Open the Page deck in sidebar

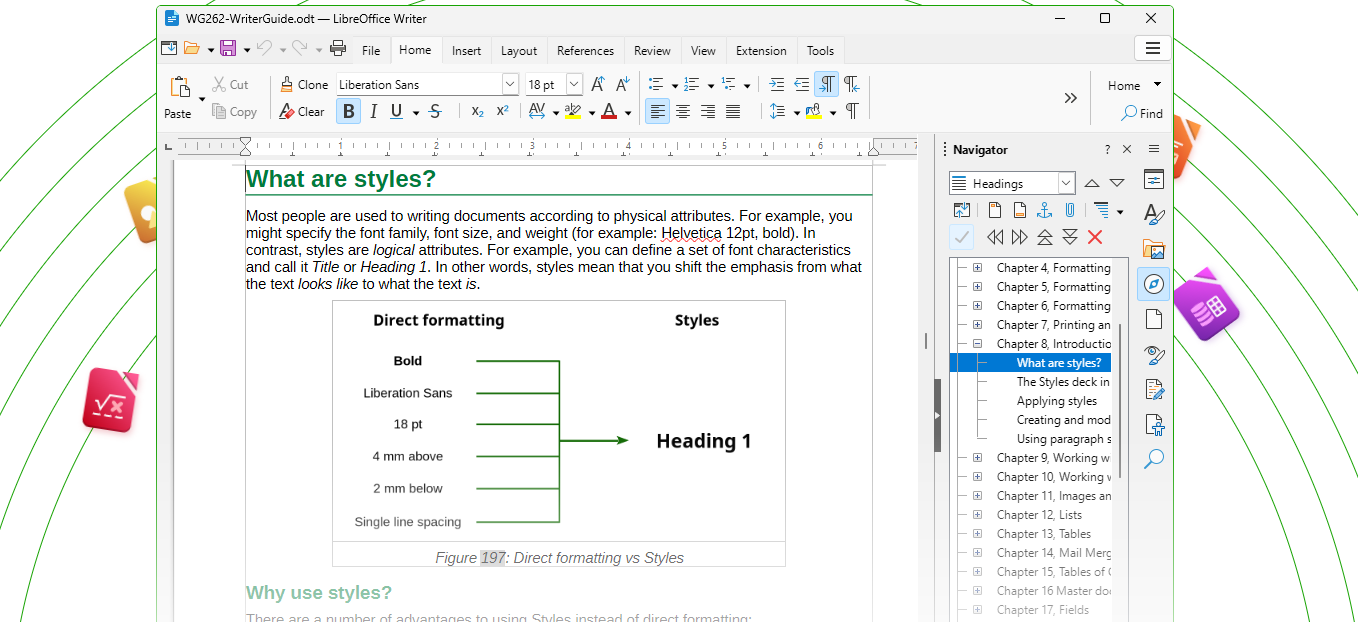tap(1154, 319)
